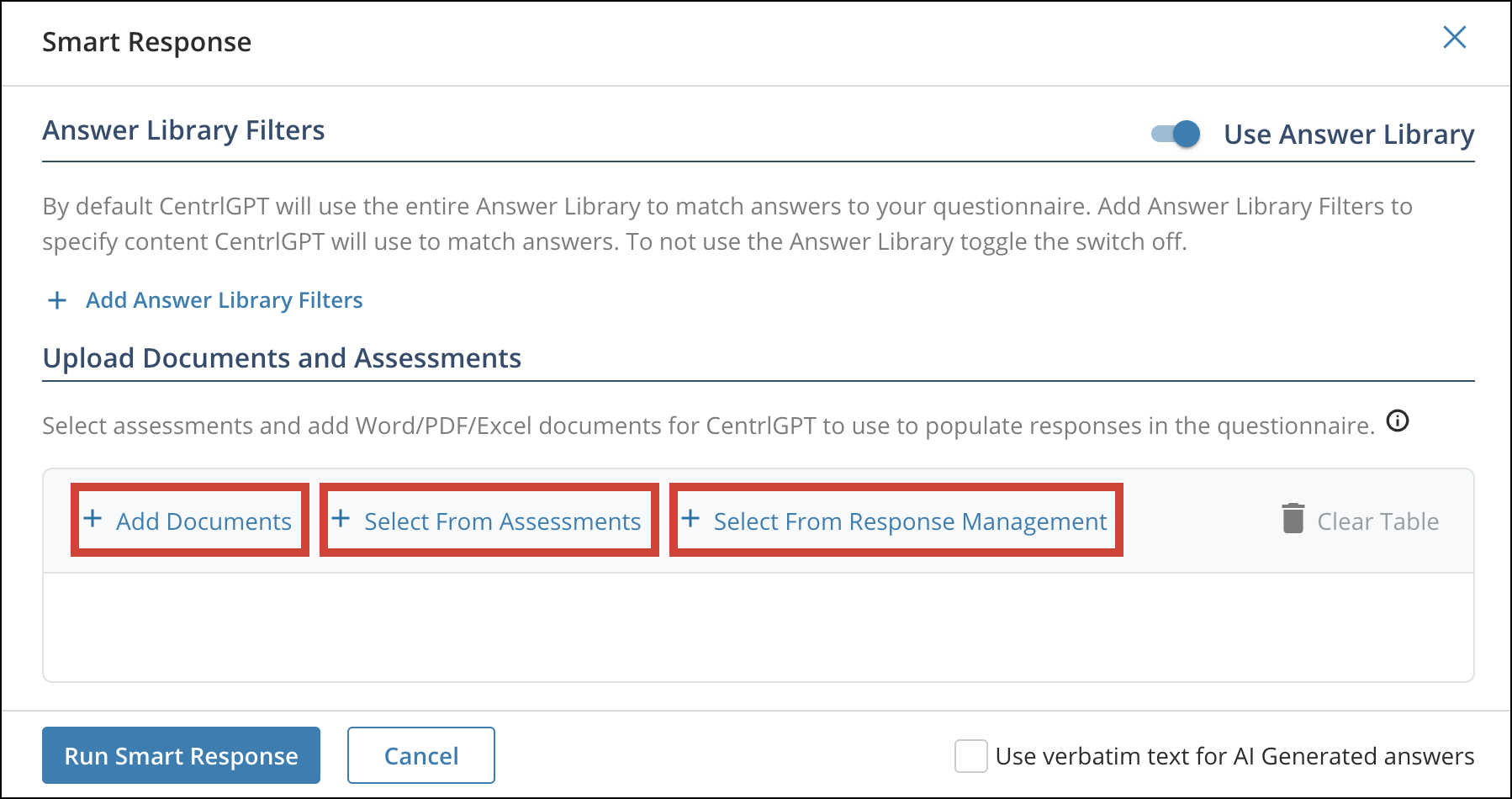1512x799 pixels.
Task: Close the Smart Response dialog with the X
Action: tap(1454, 38)
